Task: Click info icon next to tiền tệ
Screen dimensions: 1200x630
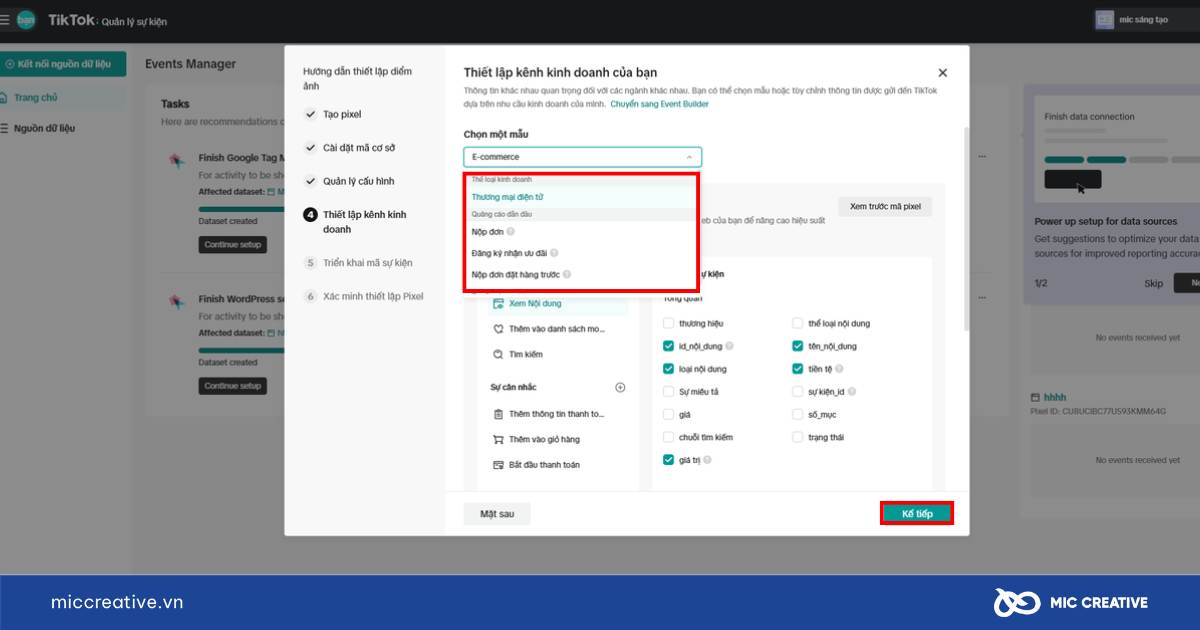Action: (840, 369)
